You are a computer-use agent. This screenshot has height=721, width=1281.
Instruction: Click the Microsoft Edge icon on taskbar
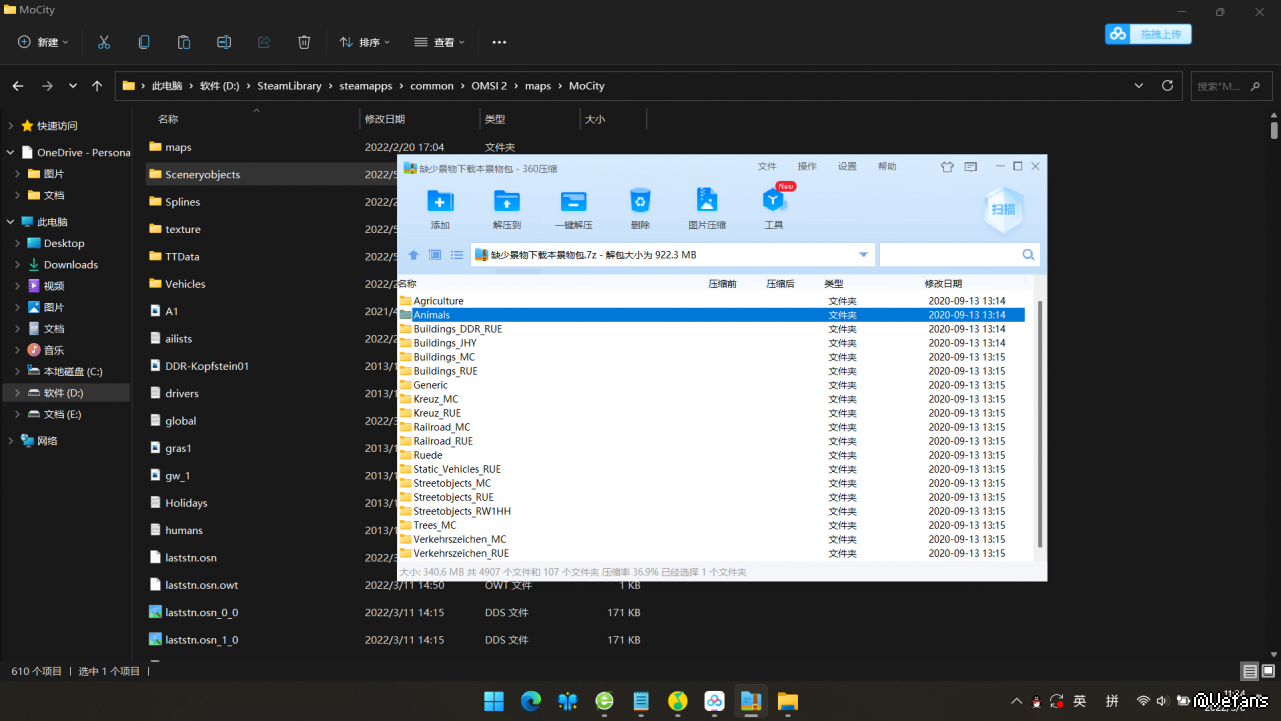pyautogui.click(x=531, y=701)
